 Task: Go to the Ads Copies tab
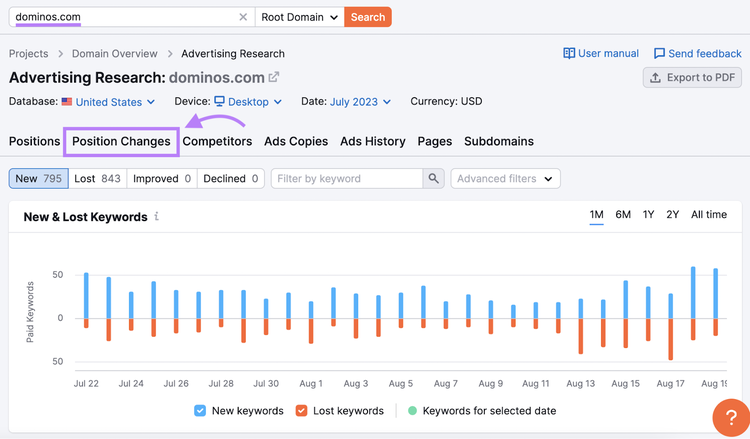point(296,142)
